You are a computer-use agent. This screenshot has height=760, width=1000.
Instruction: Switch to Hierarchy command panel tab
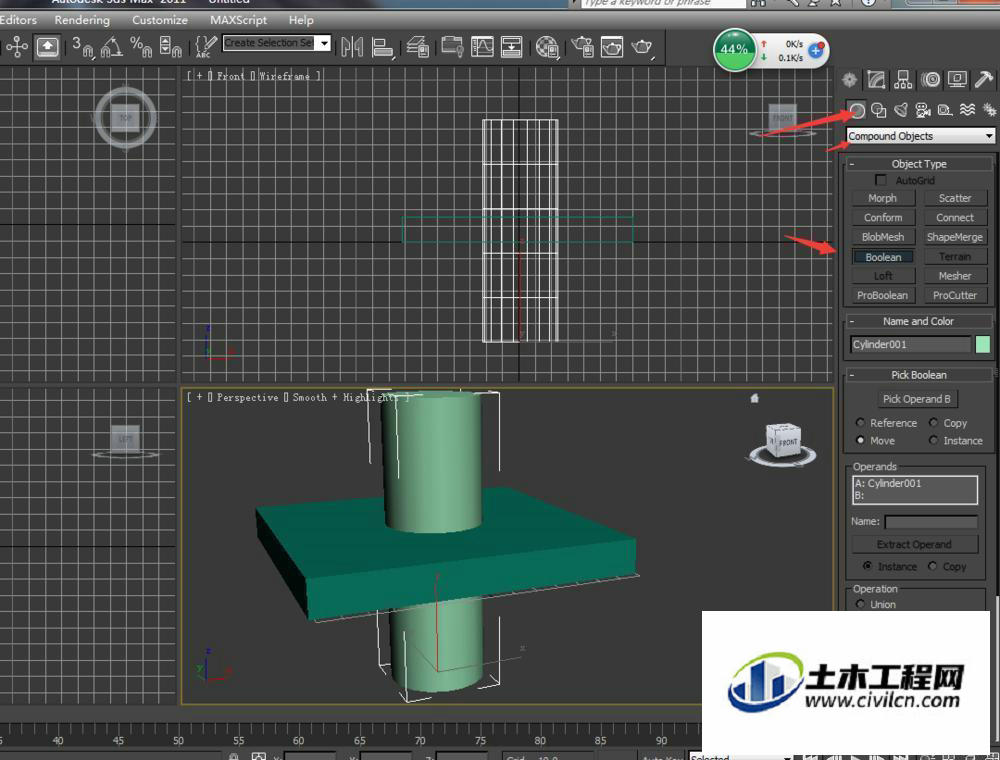[903, 80]
